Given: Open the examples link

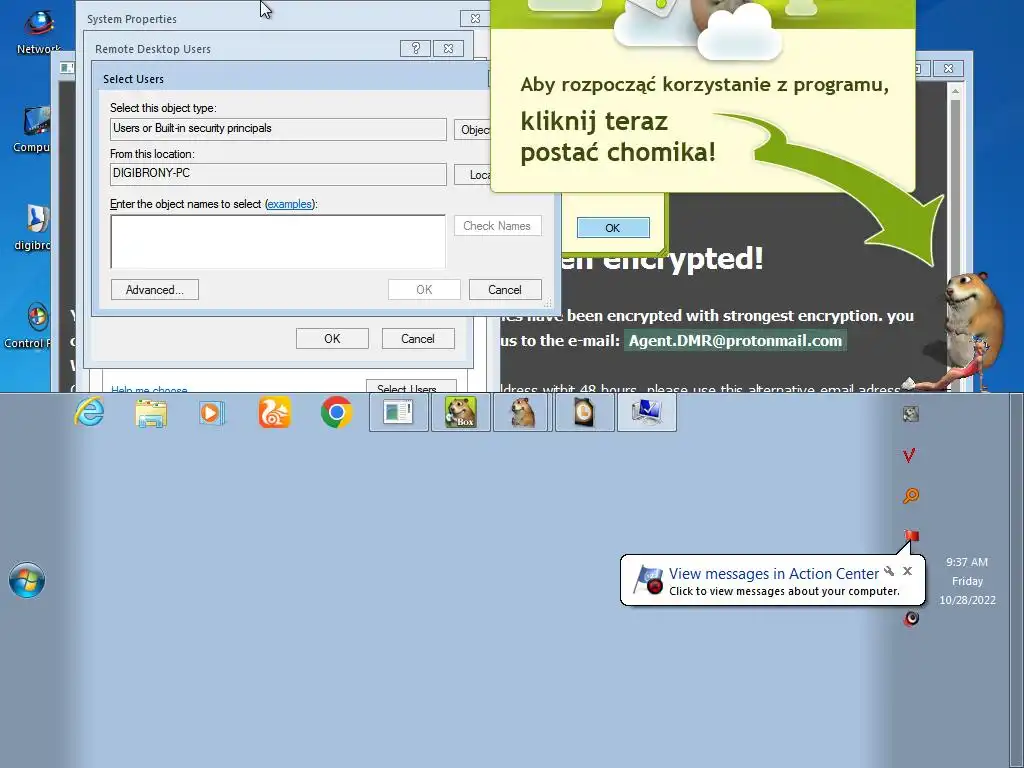Looking at the screenshot, I should pyautogui.click(x=289, y=204).
